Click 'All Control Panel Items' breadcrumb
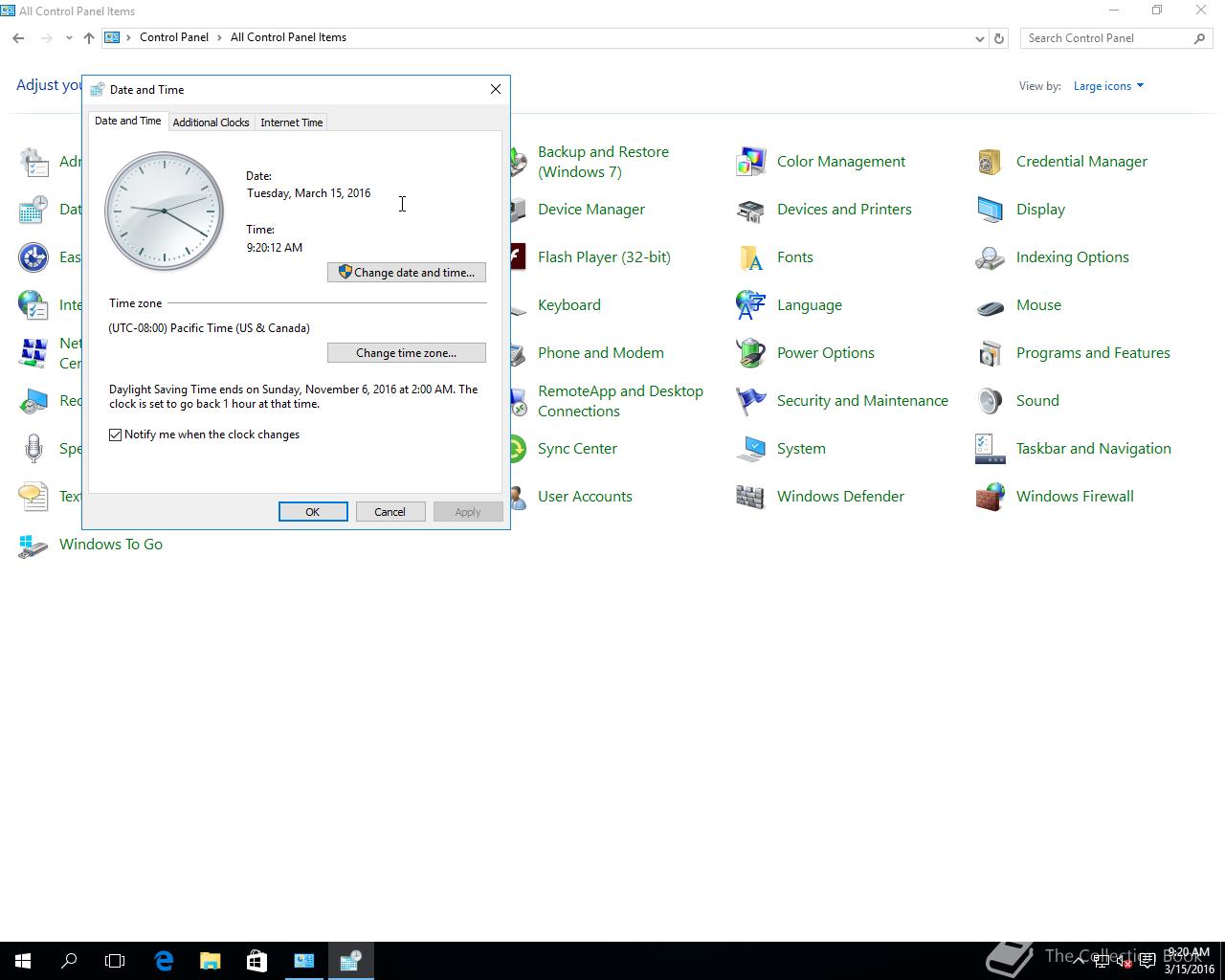Screen dimensions: 1225x980 click(x=288, y=37)
